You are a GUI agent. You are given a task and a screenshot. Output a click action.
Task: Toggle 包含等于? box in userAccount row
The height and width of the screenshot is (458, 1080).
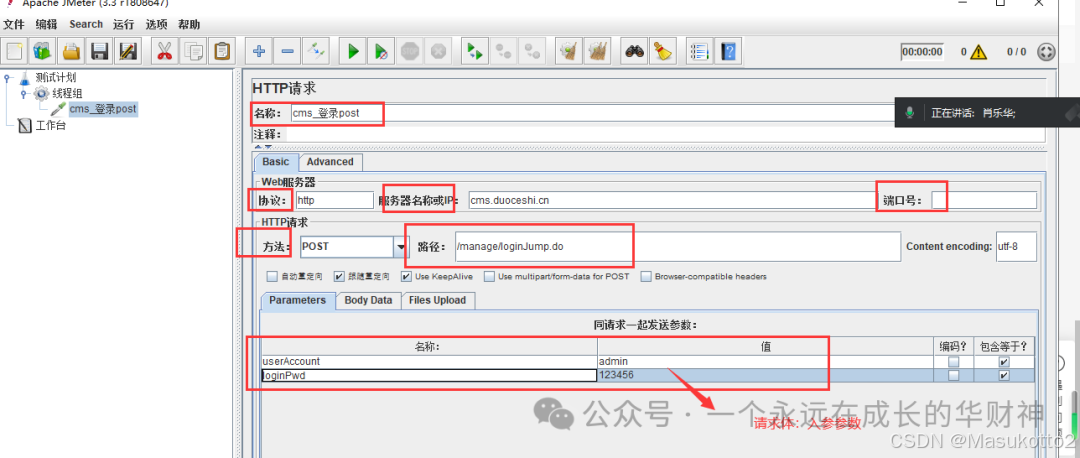1004,362
